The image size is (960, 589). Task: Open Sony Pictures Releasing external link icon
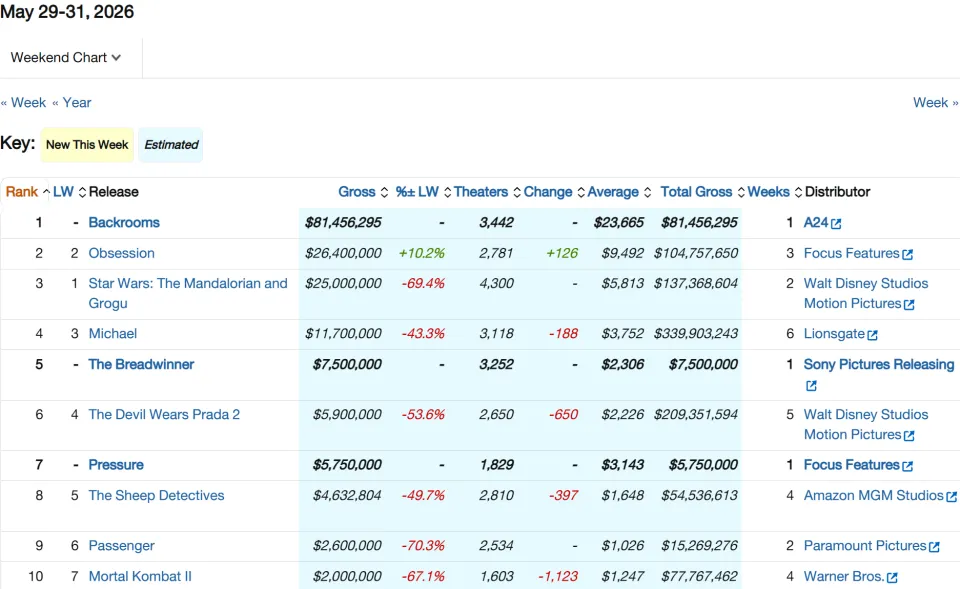(811, 386)
